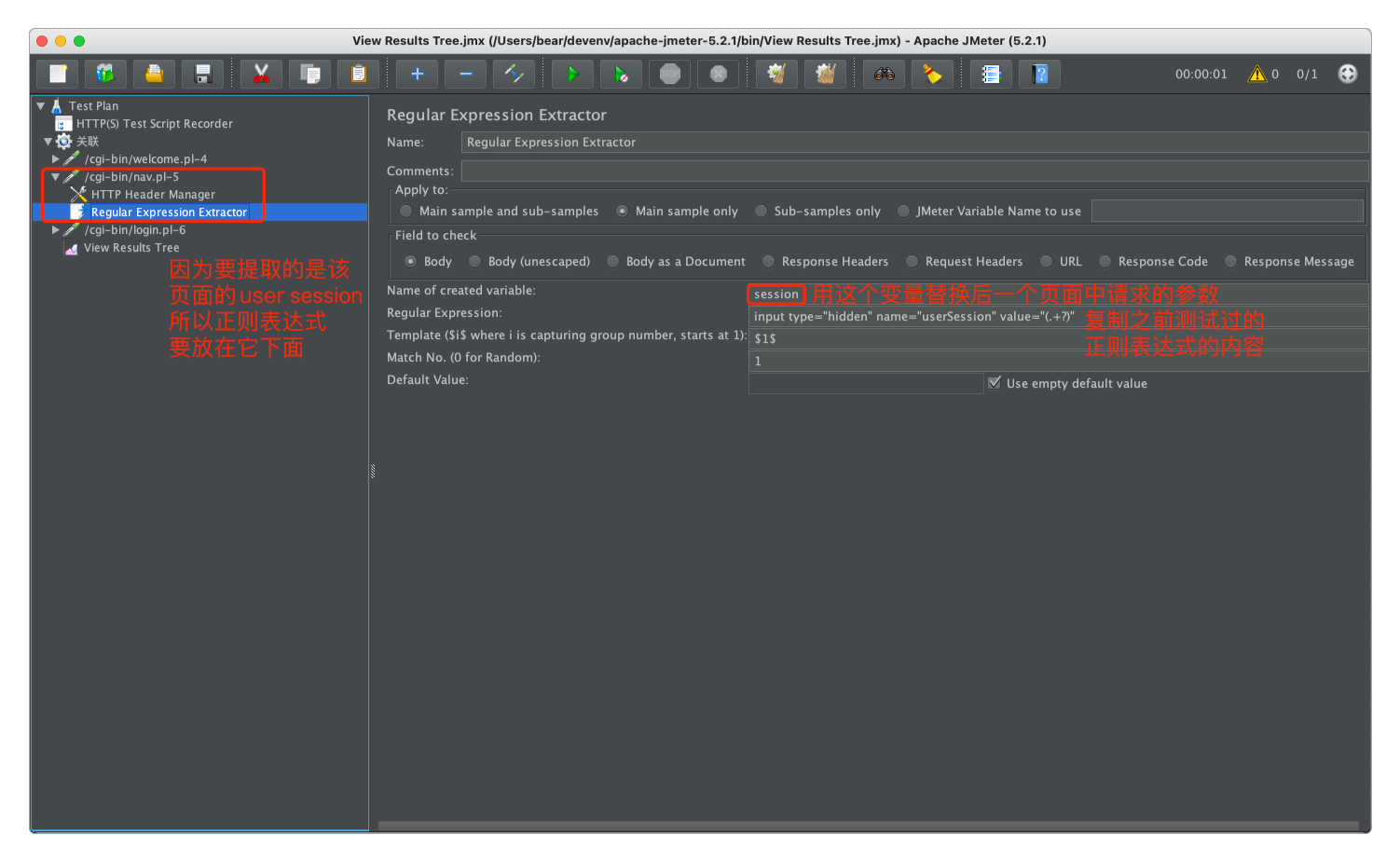The width and height of the screenshot is (1400, 862).
Task: Click the Match No. input field
Action: pos(1058,362)
